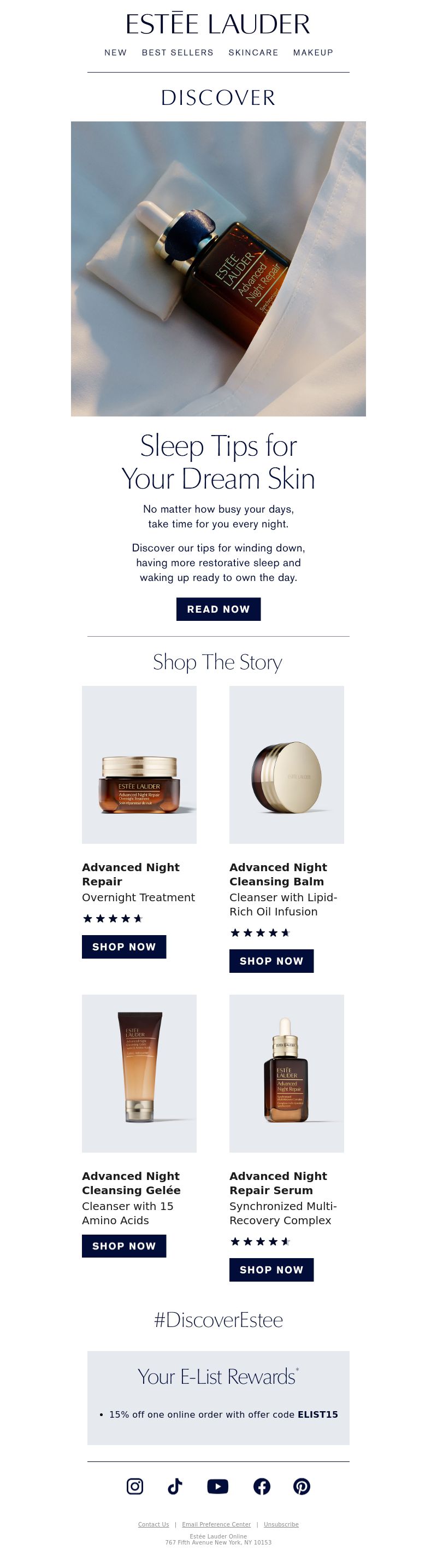
Task: Open the MAKEUP navigation link
Action: (x=313, y=52)
